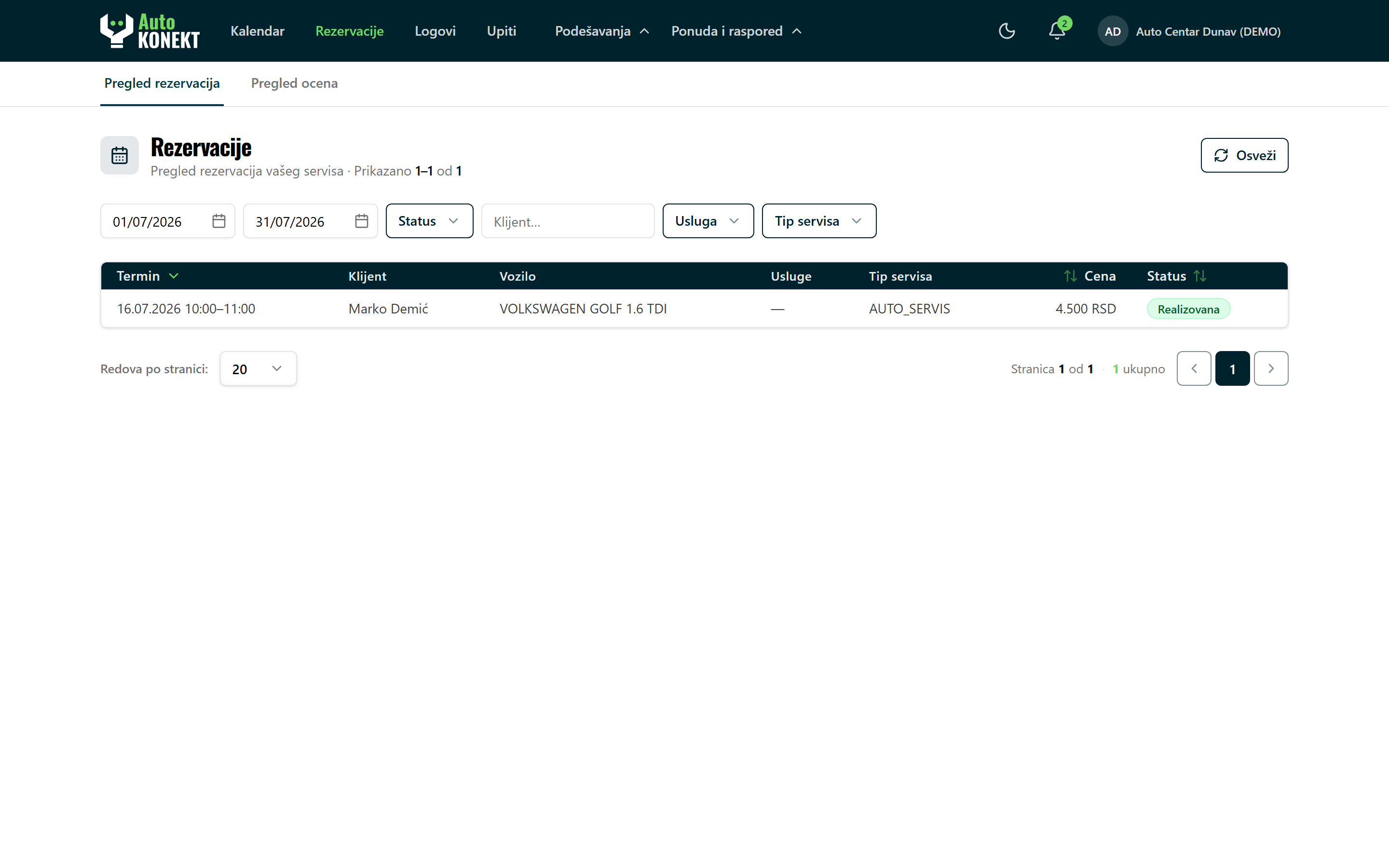Toggle dark mode moon icon
The width and height of the screenshot is (1389, 868).
click(x=1007, y=31)
